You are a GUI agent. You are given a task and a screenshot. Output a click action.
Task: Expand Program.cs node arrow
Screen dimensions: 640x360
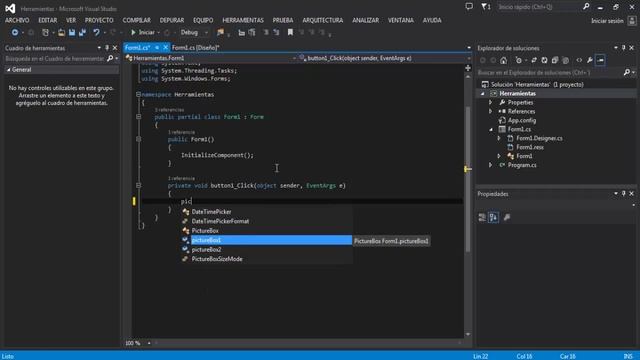point(491,165)
